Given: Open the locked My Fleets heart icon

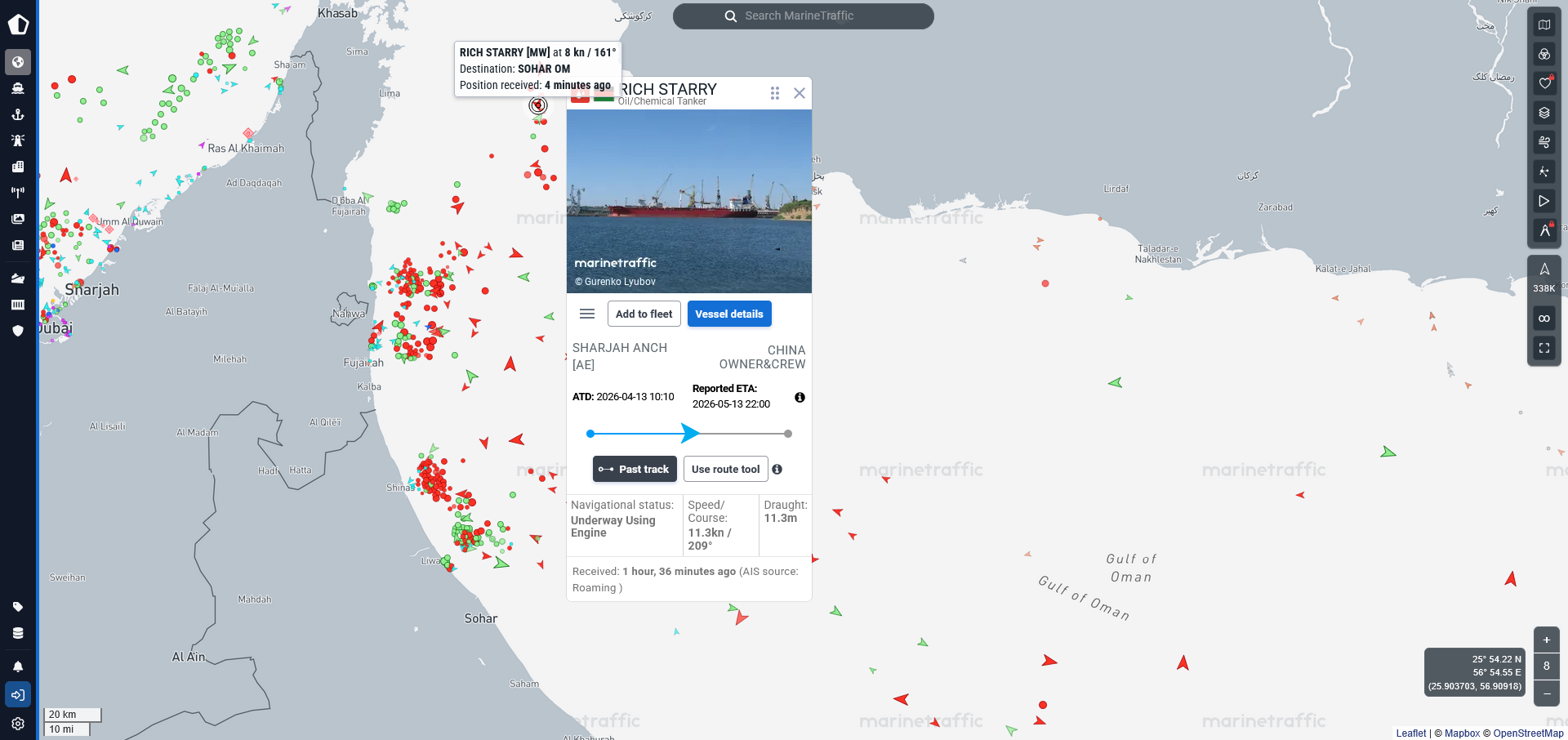Looking at the screenshot, I should click(1544, 83).
